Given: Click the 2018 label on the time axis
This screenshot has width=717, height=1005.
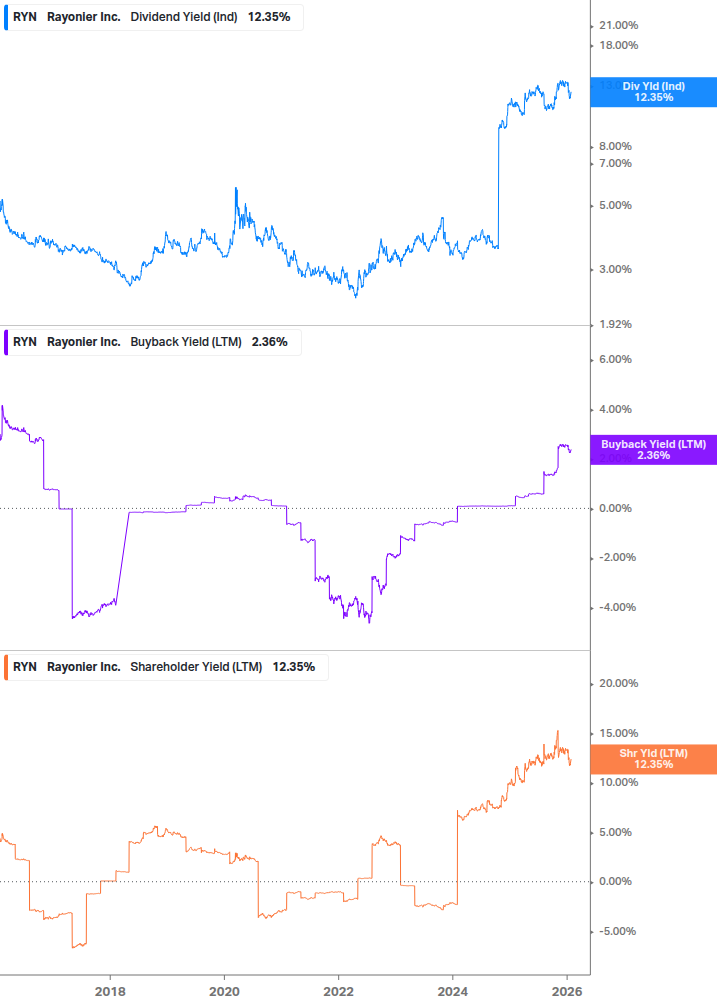Looking at the screenshot, I should pyautogui.click(x=110, y=992).
